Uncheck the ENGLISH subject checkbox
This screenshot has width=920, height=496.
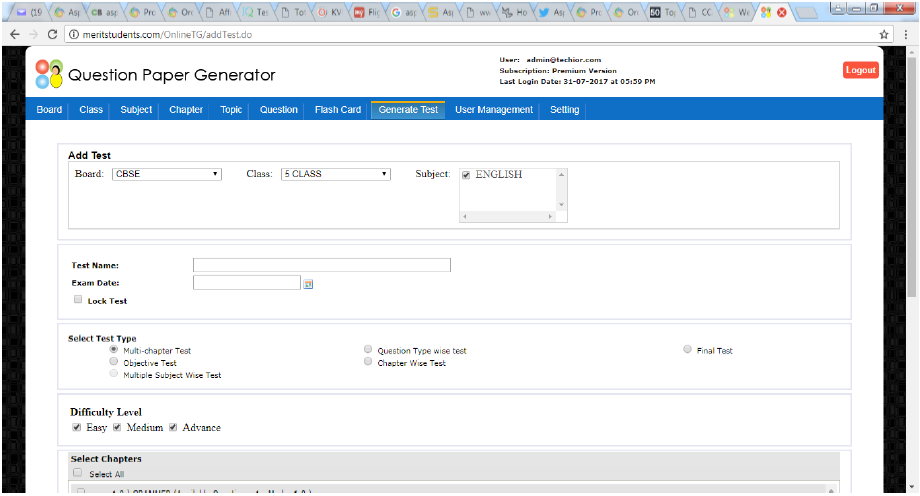[466, 175]
